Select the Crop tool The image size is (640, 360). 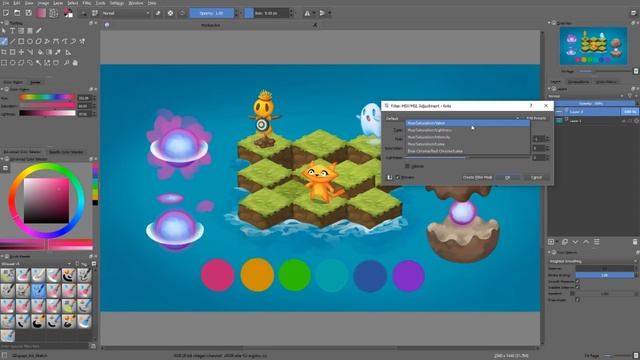pos(4,52)
